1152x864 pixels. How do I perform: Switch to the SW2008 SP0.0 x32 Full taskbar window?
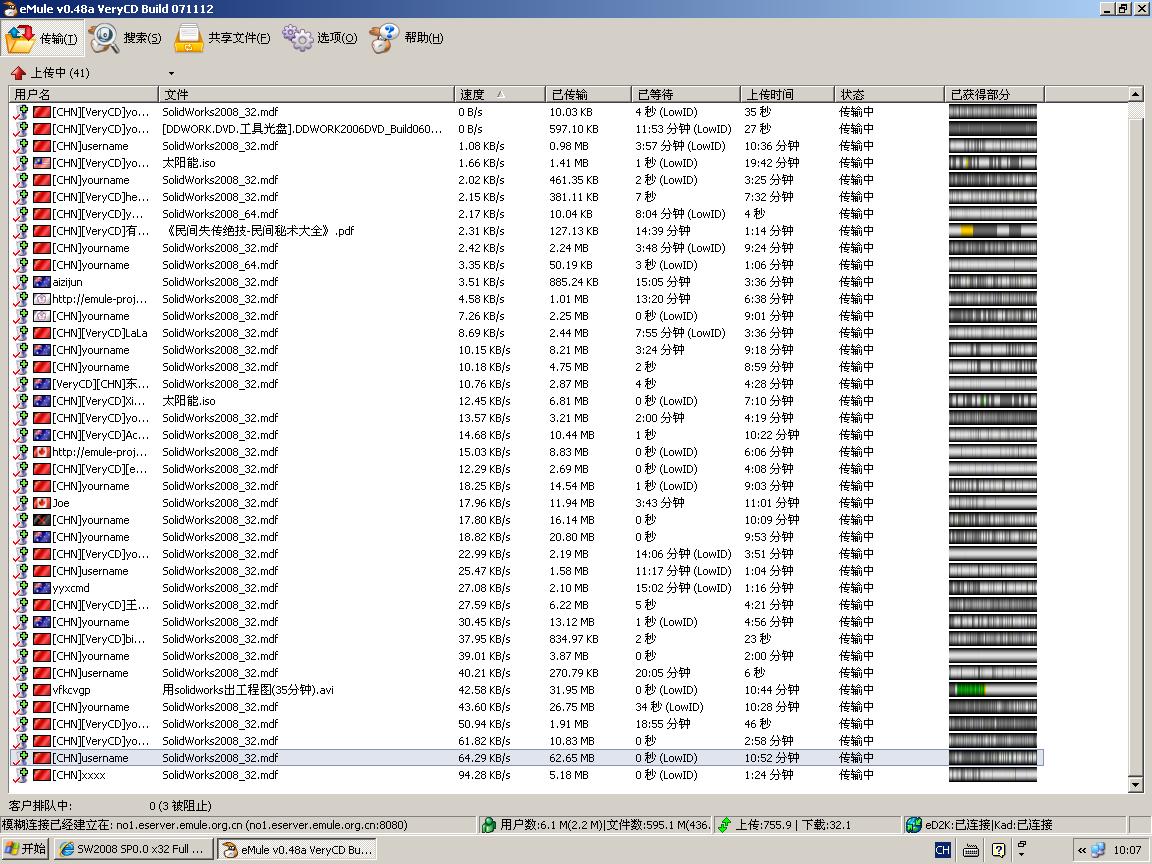click(134, 849)
